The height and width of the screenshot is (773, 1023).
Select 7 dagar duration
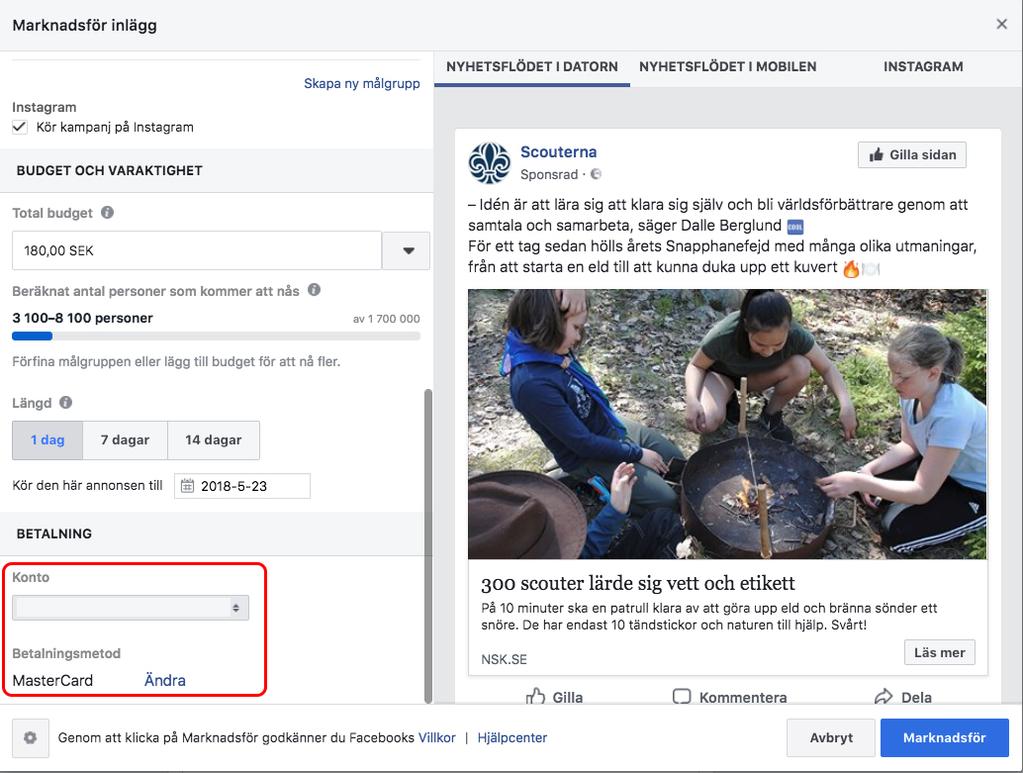[125, 440]
